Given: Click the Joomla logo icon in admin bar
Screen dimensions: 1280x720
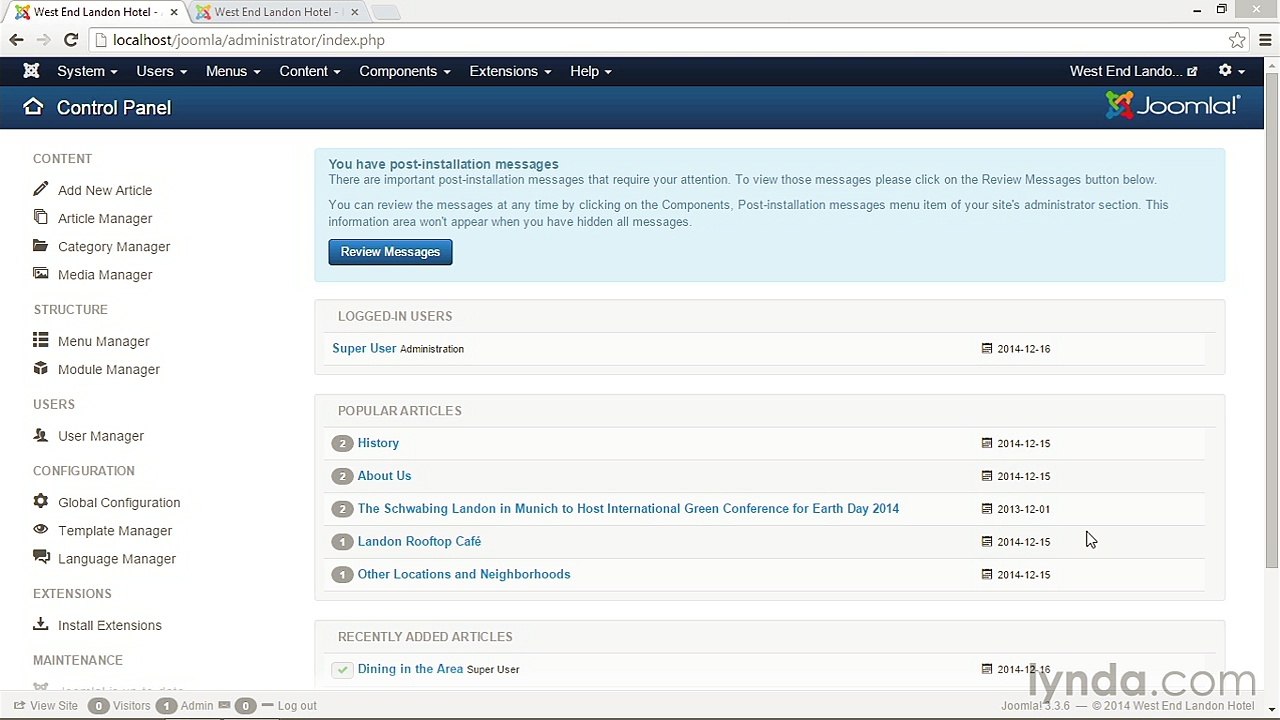Looking at the screenshot, I should click(31, 71).
